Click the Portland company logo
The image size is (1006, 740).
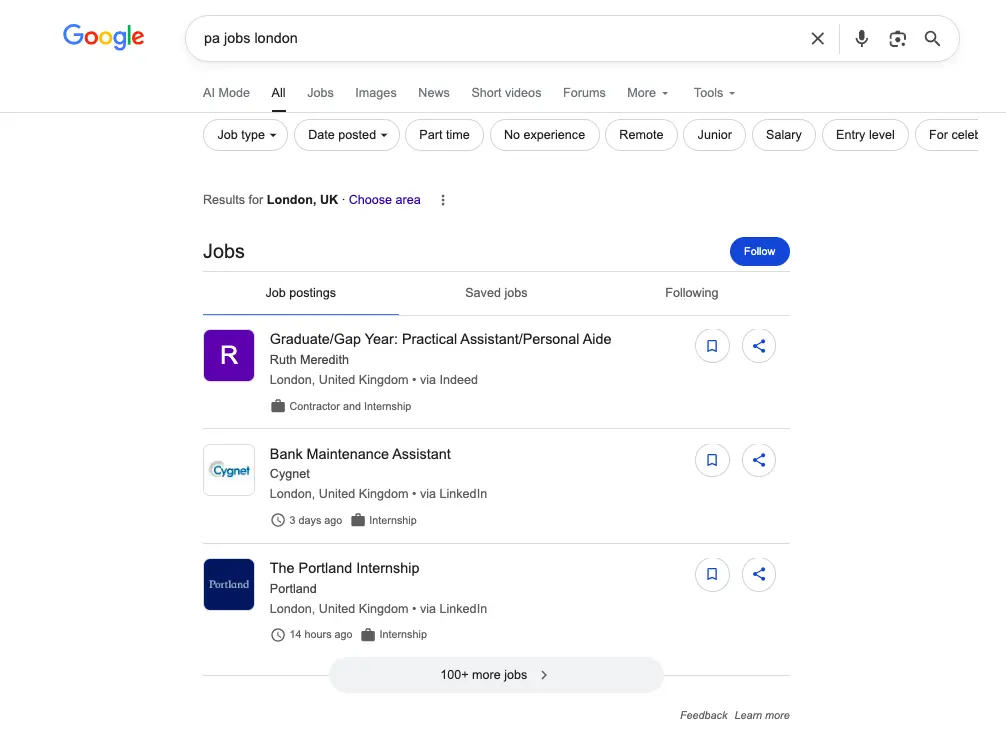coord(229,584)
